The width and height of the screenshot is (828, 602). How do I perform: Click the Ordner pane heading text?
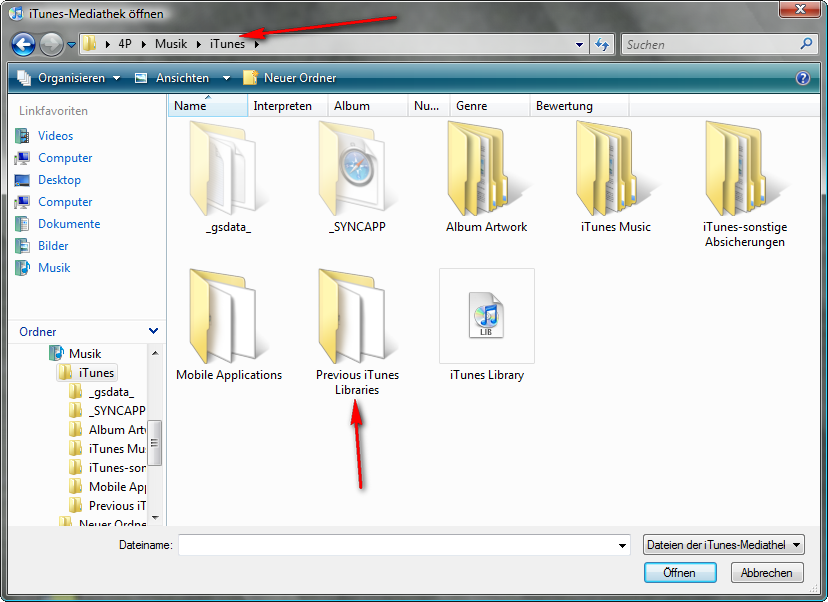pos(37,332)
